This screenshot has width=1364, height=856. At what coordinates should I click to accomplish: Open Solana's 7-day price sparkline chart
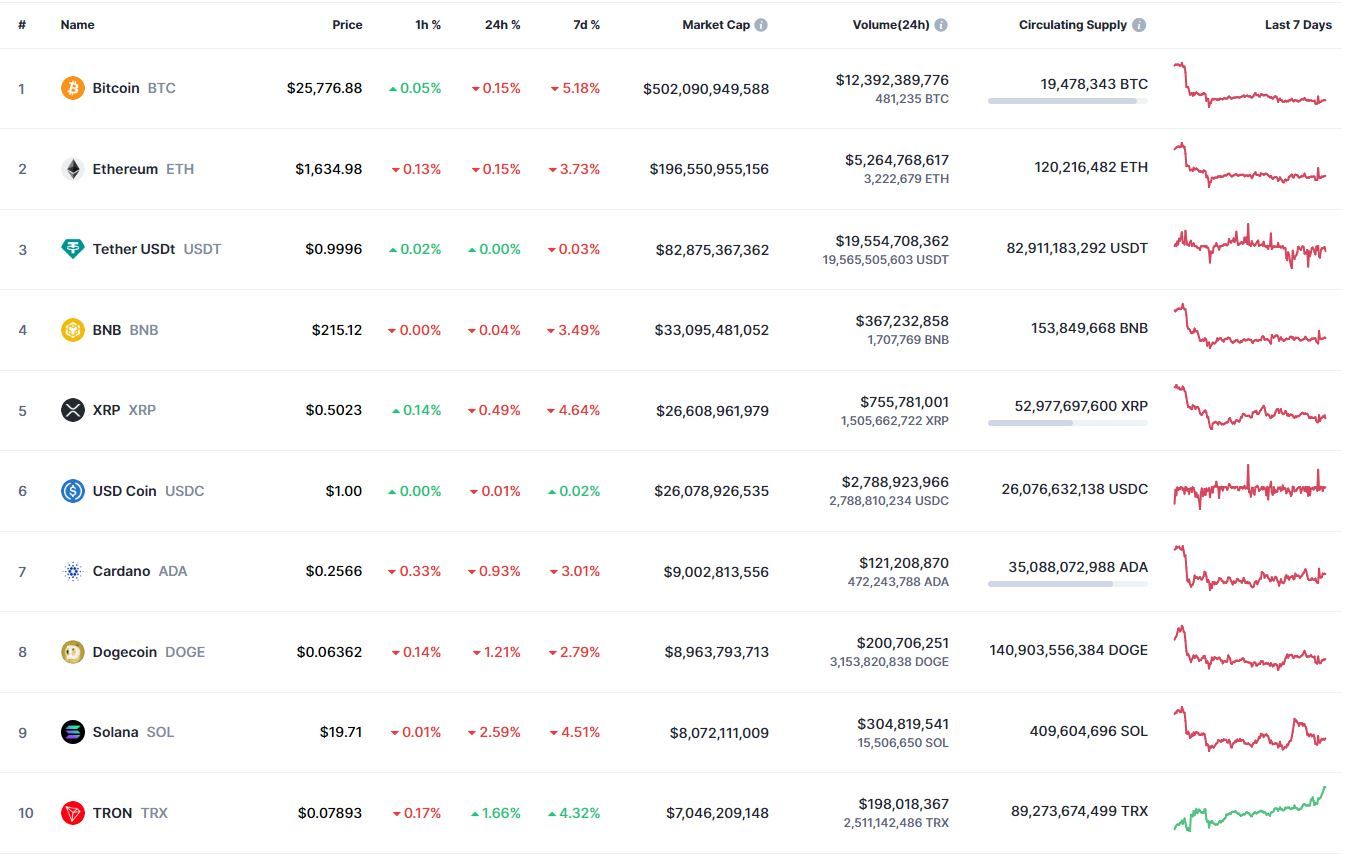click(x=1250, y=730)
